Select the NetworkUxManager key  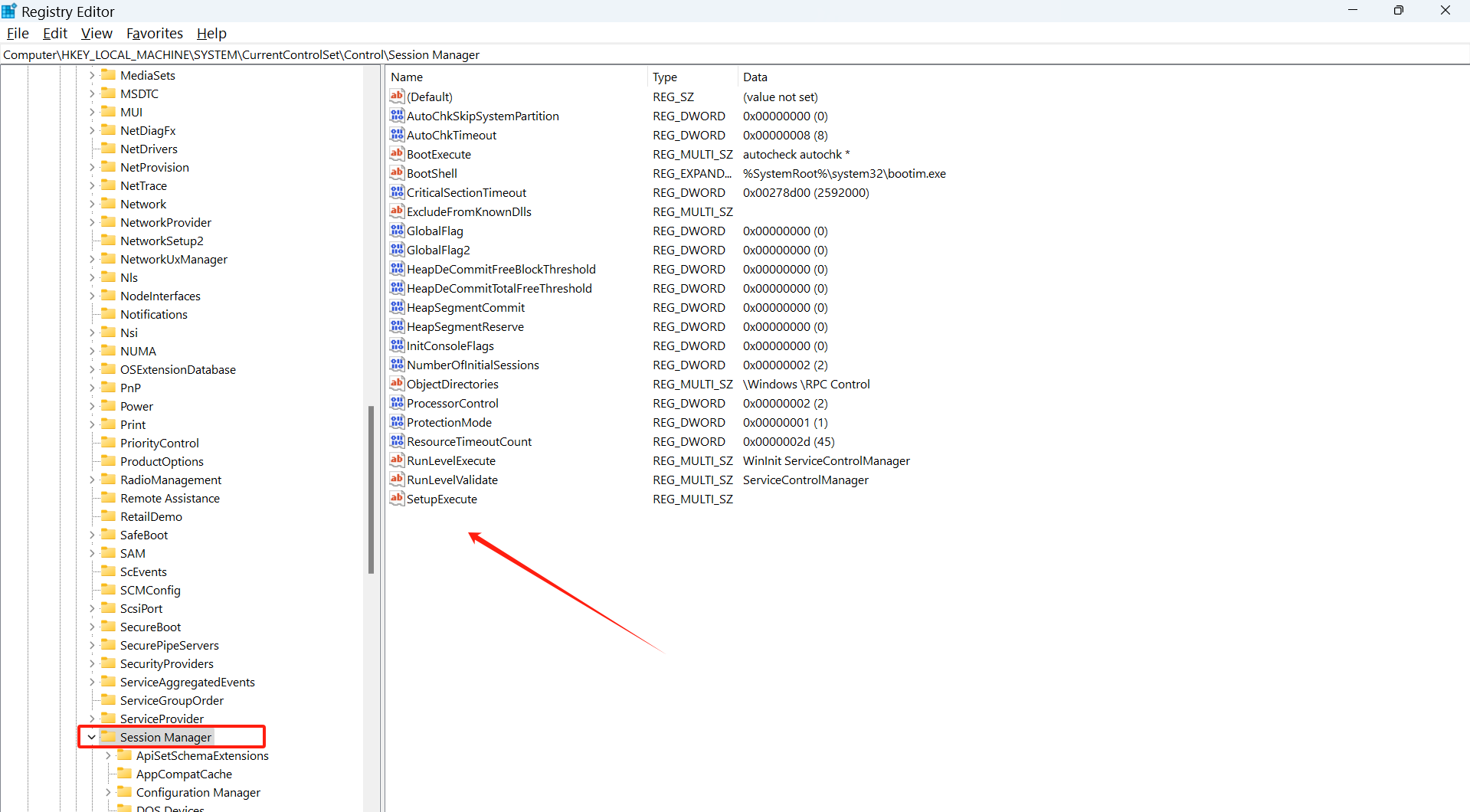click(x=173, y=259)
